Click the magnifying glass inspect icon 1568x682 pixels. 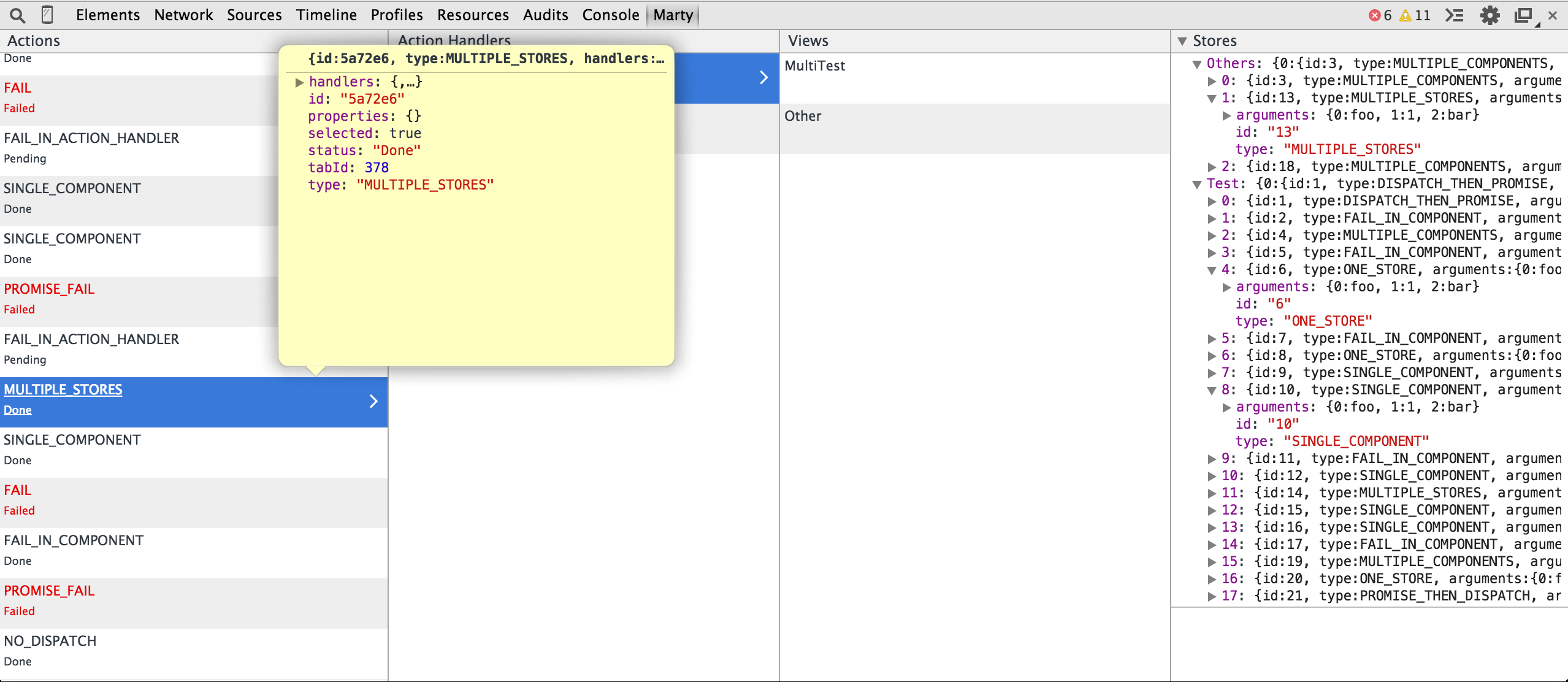coord(17,15)
